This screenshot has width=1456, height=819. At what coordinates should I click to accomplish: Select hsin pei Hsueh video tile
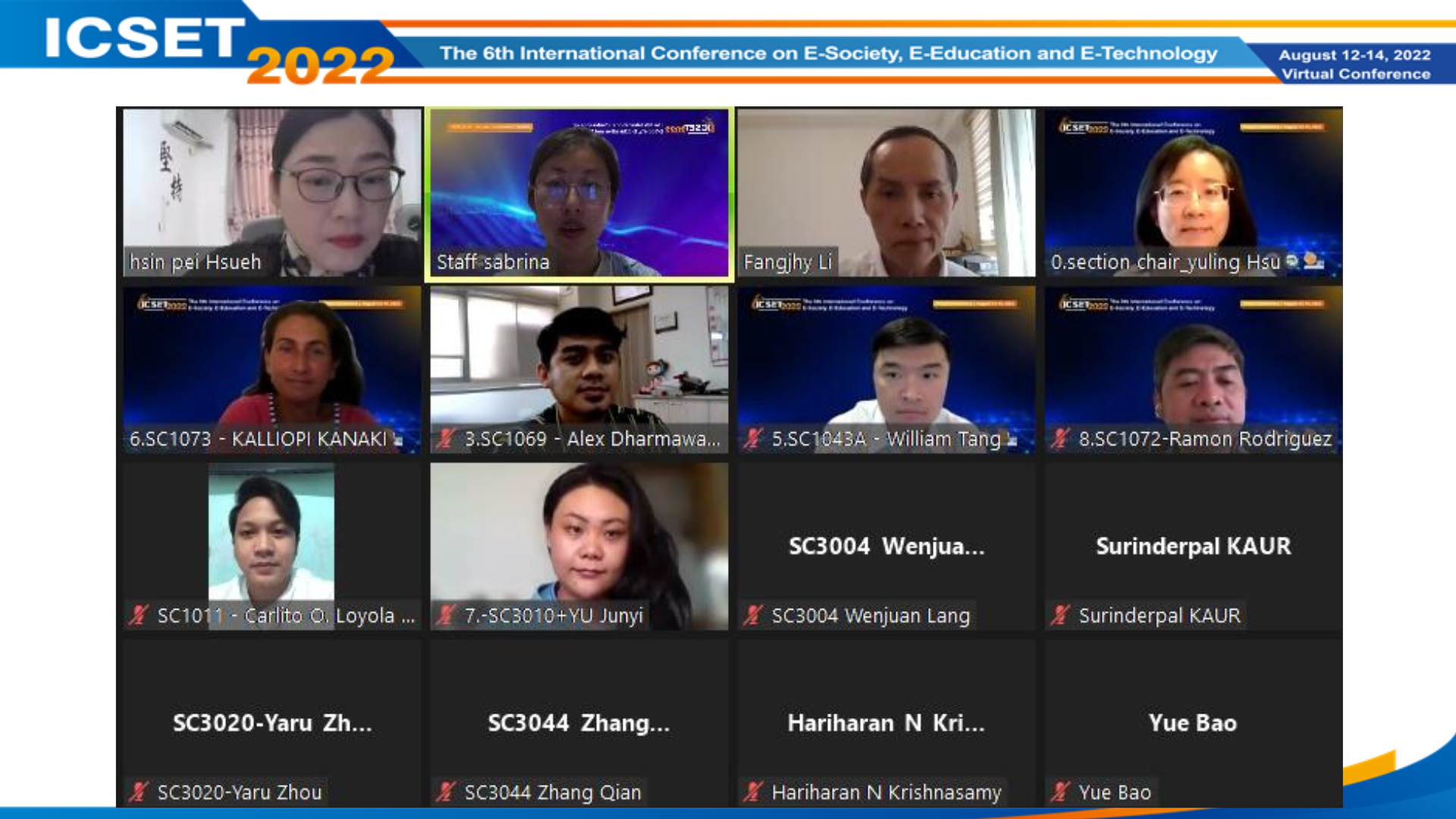pyautogui.click(x=272, y=193)
